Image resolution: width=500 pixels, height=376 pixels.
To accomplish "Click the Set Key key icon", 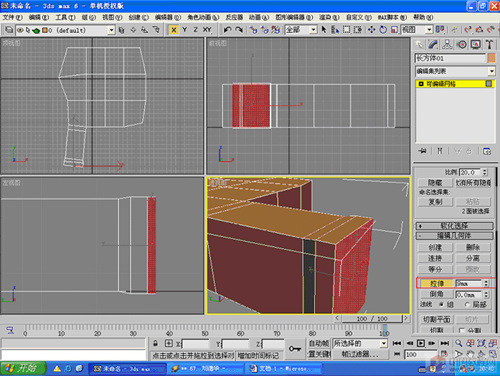I will click(x=295, y=349).
